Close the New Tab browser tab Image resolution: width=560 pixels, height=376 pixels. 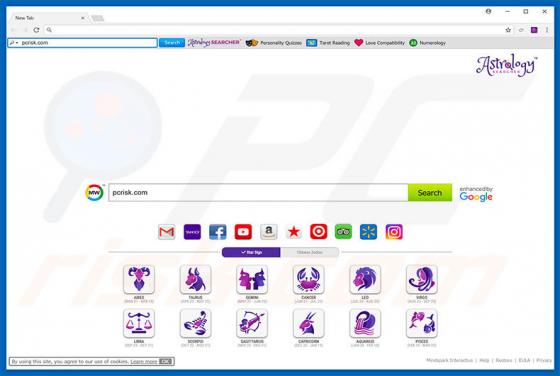tap(82, 18)
